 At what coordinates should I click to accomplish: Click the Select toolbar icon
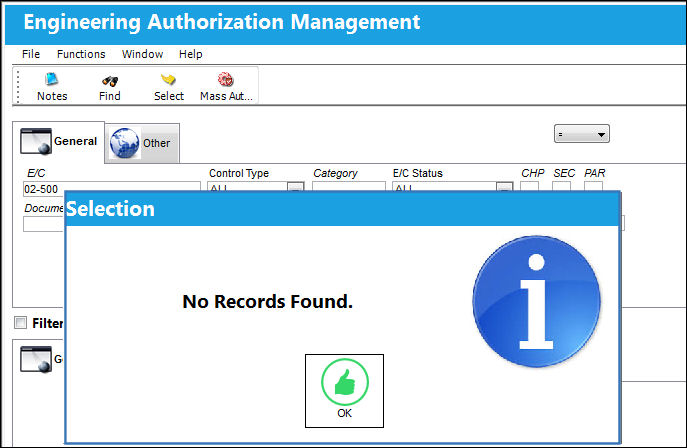[168, 80]
